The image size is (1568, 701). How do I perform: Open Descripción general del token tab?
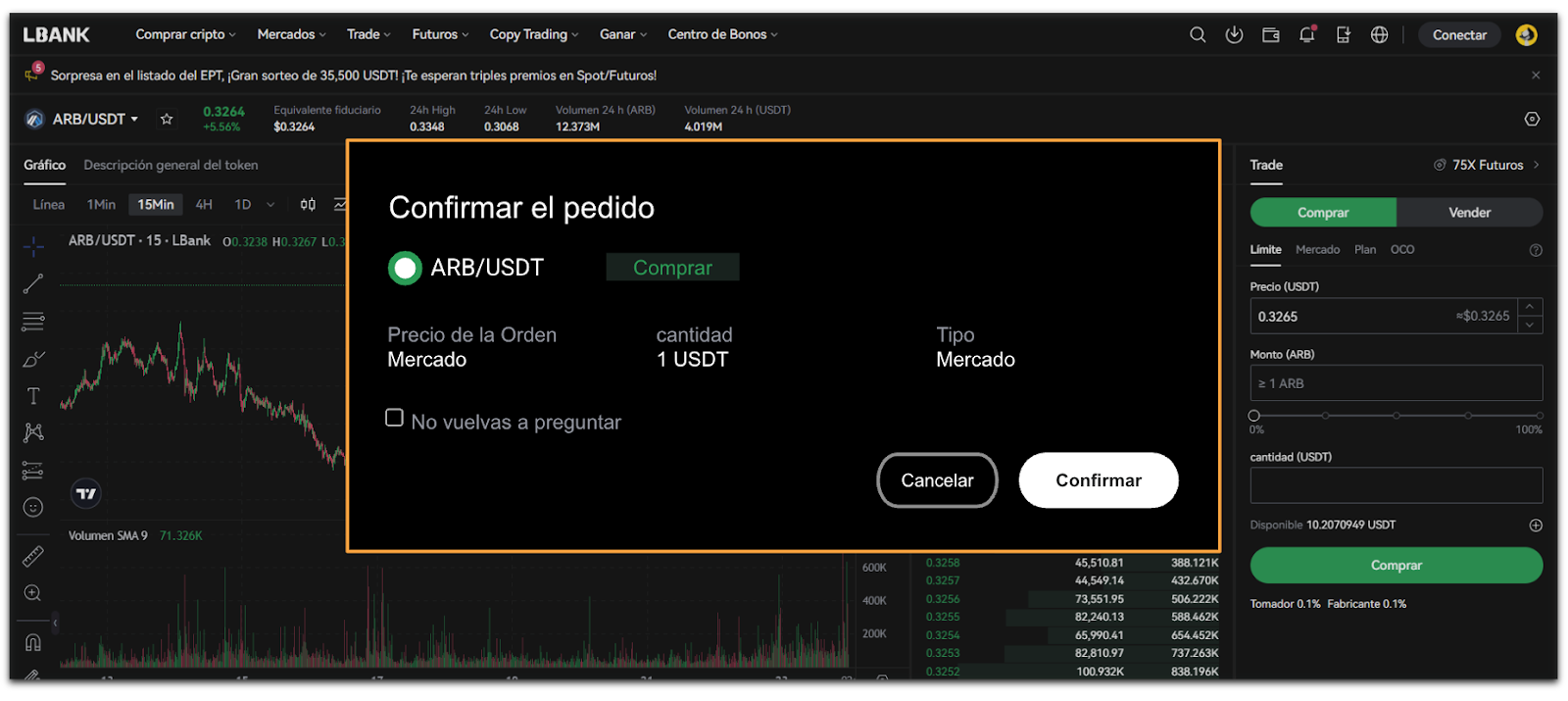pyautogui.click(x=171, y=165)
